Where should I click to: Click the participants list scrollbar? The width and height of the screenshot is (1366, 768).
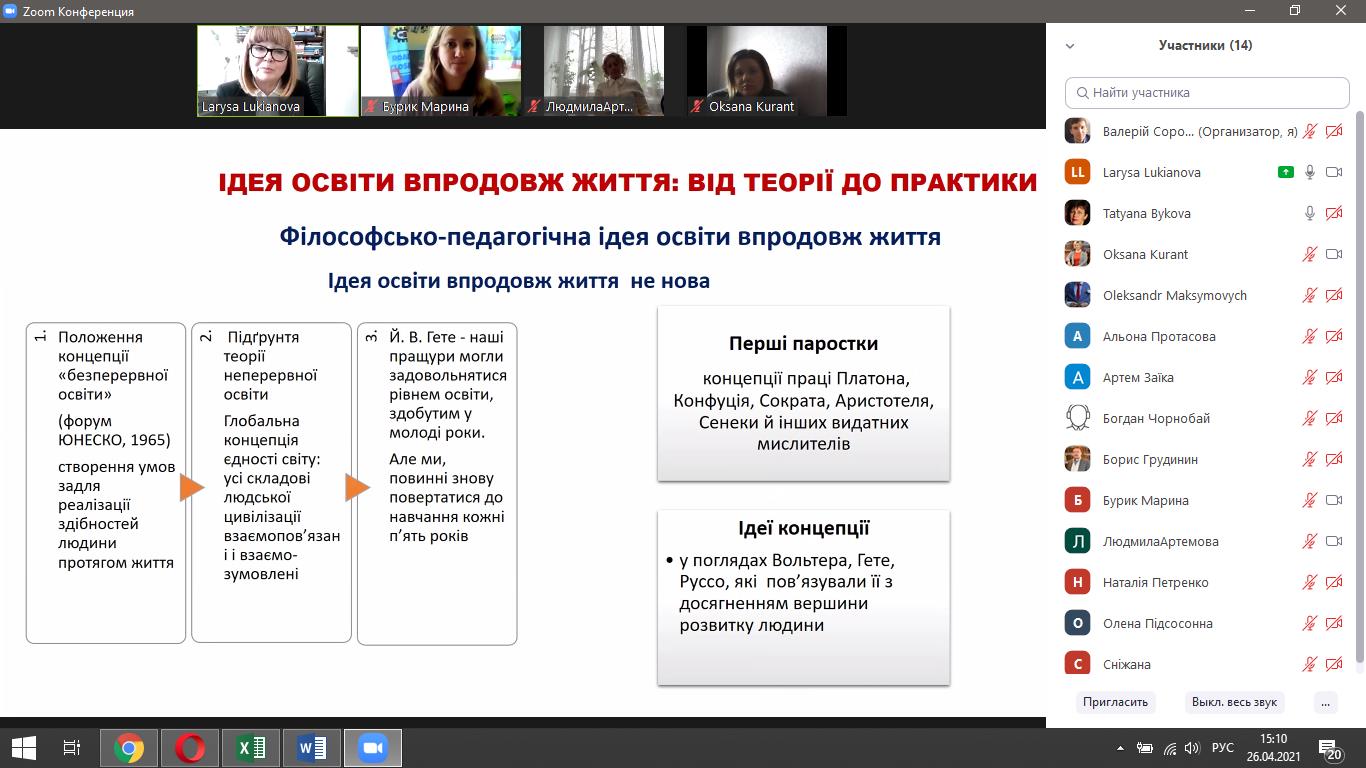(x=1358, y=400)
